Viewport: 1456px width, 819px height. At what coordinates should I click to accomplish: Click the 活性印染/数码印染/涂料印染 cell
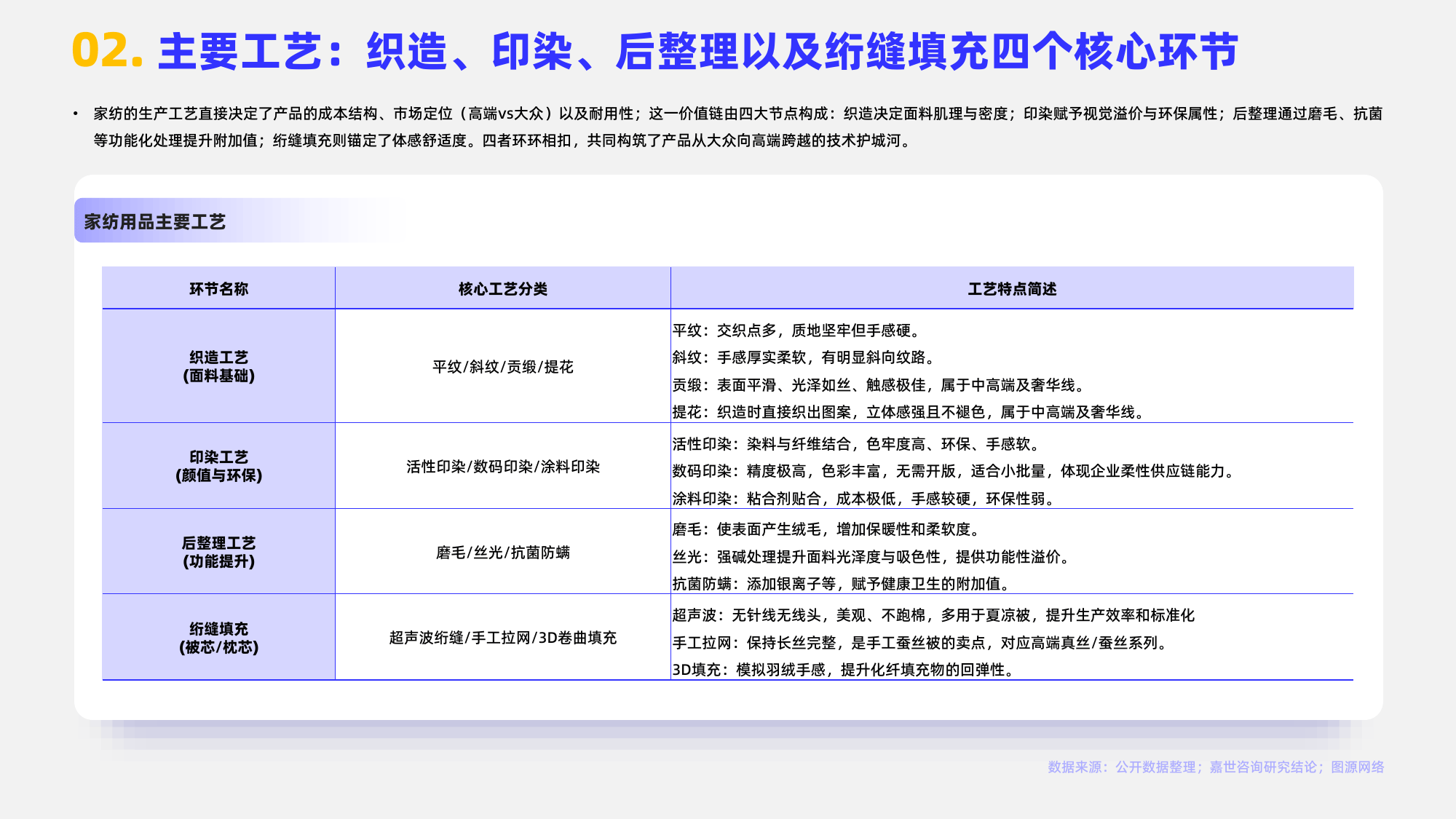[x=502, y=467]
